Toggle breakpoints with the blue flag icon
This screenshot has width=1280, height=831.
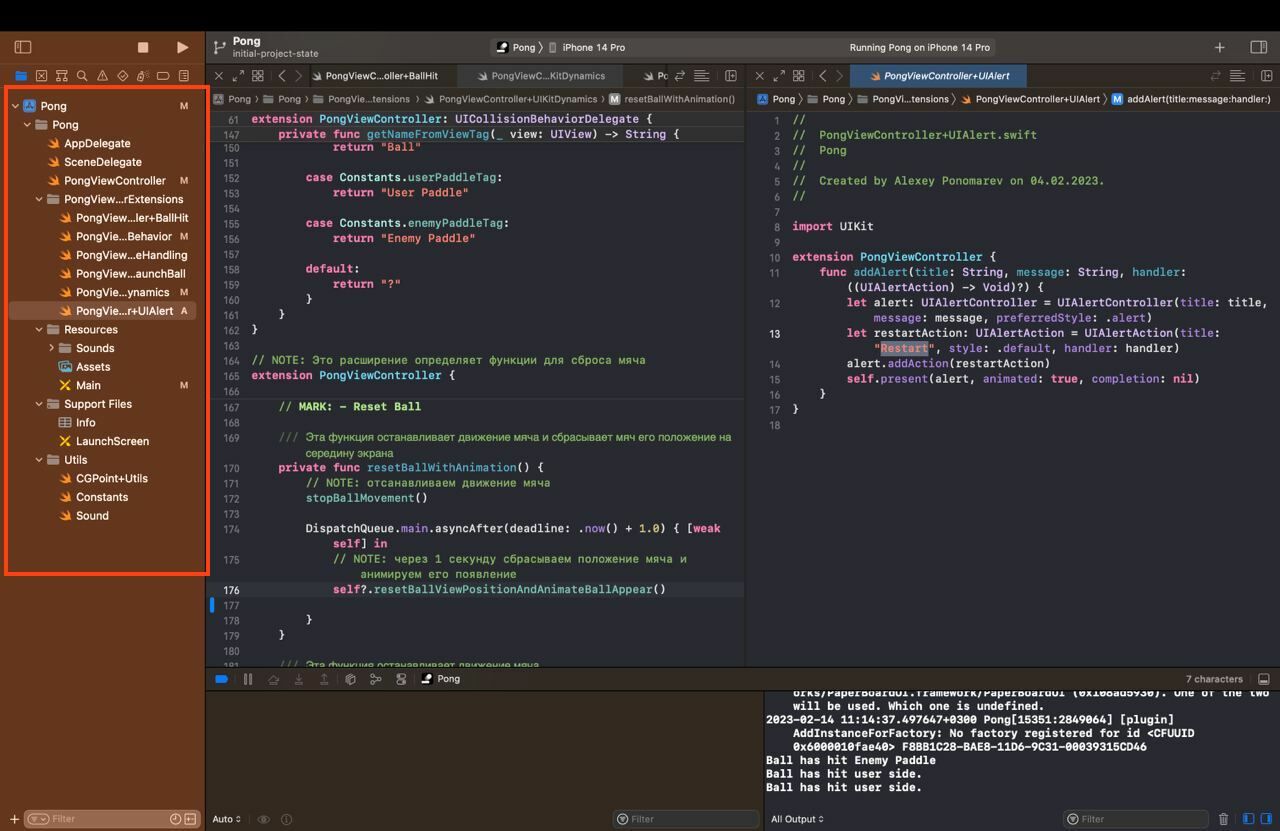221,679
